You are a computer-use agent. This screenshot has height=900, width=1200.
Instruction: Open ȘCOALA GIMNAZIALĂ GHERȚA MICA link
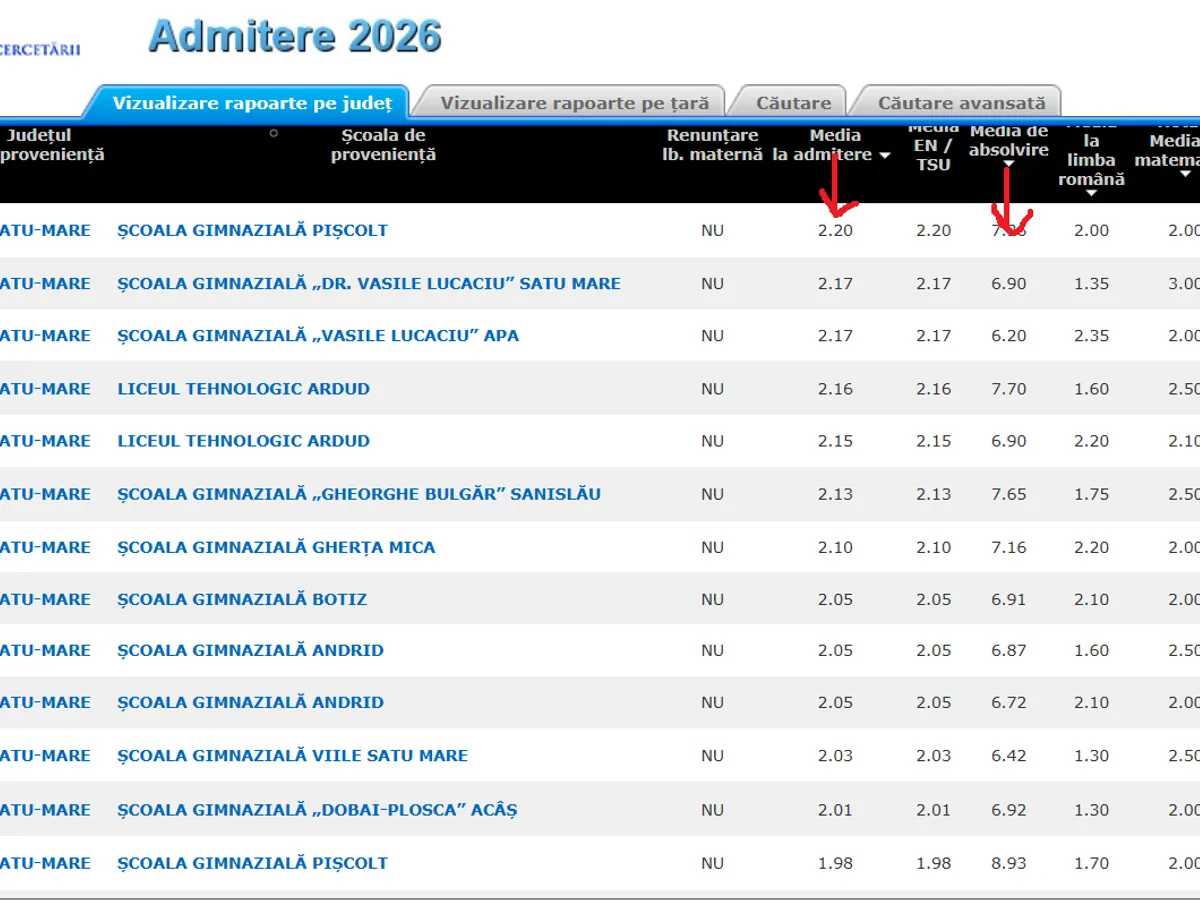click(x=276, y=547)
